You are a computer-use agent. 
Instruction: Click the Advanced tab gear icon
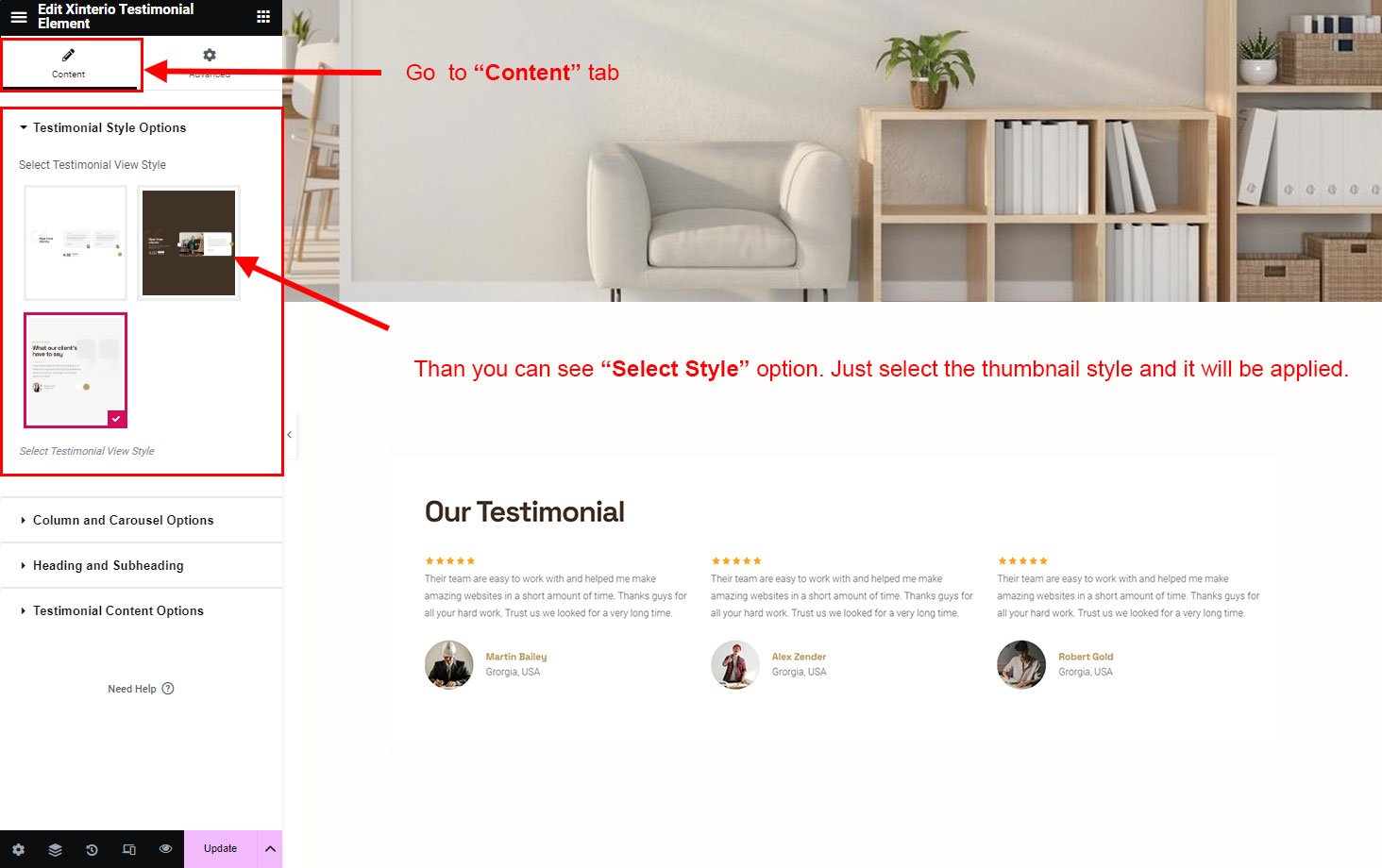[x=210, y=56]
